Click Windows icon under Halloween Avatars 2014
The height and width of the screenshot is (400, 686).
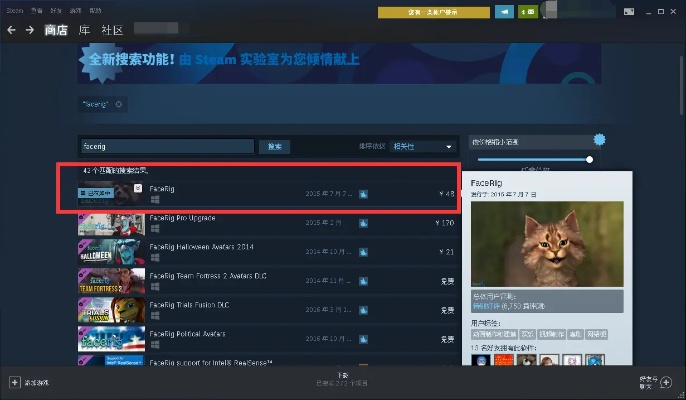click(x=154, y=257)
